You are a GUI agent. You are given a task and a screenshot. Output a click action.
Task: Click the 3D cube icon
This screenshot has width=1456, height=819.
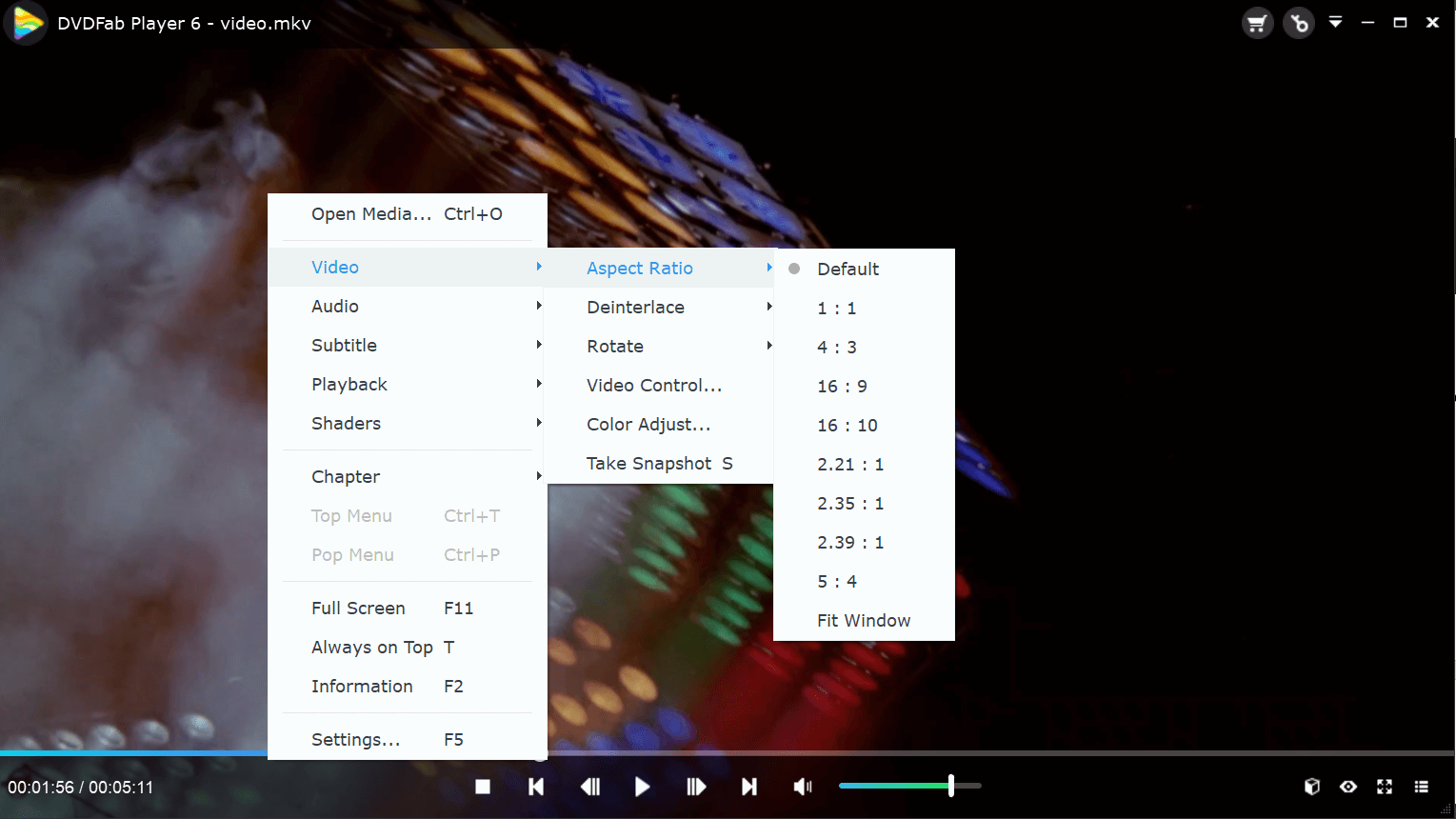1311,787
